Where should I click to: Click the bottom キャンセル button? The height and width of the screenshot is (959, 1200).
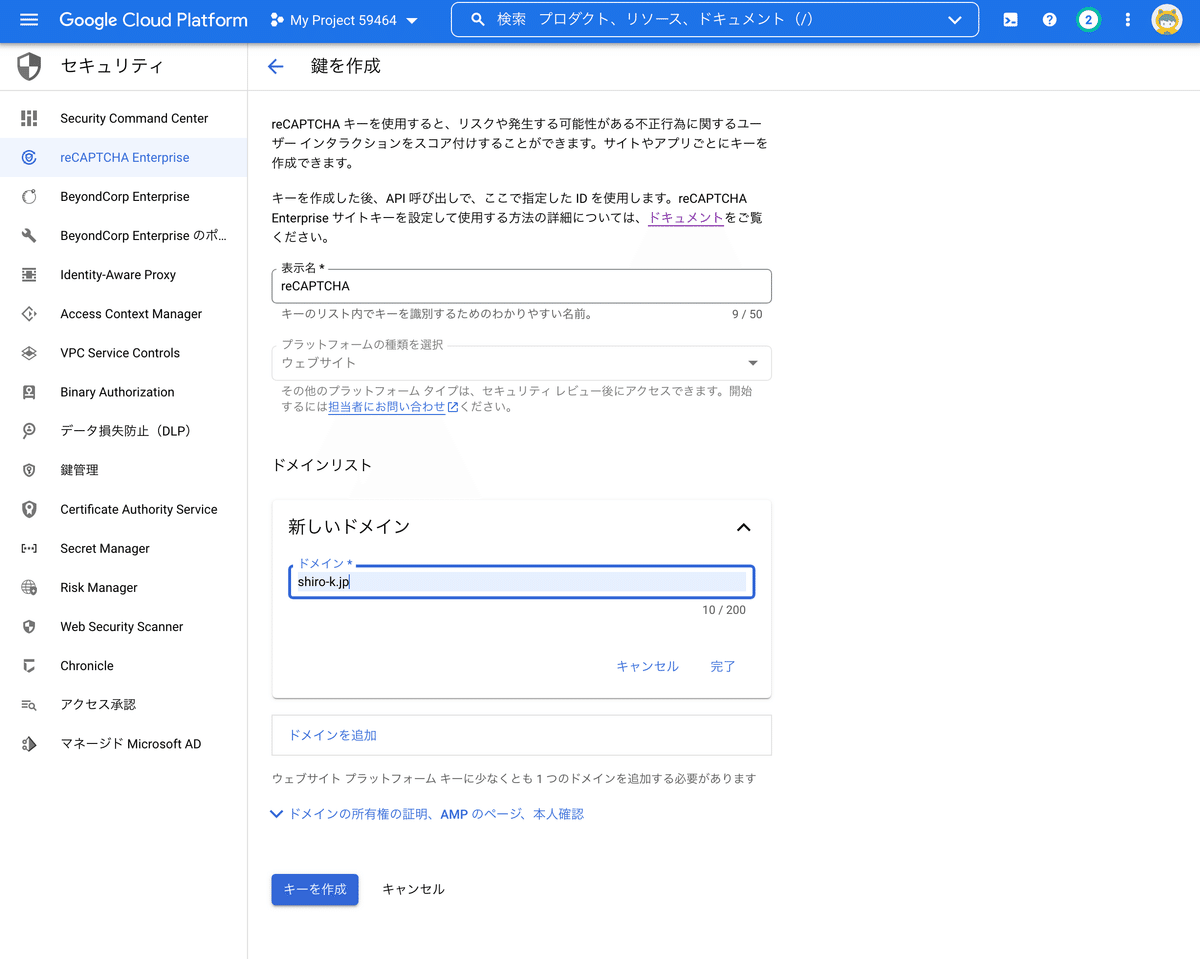413,889
